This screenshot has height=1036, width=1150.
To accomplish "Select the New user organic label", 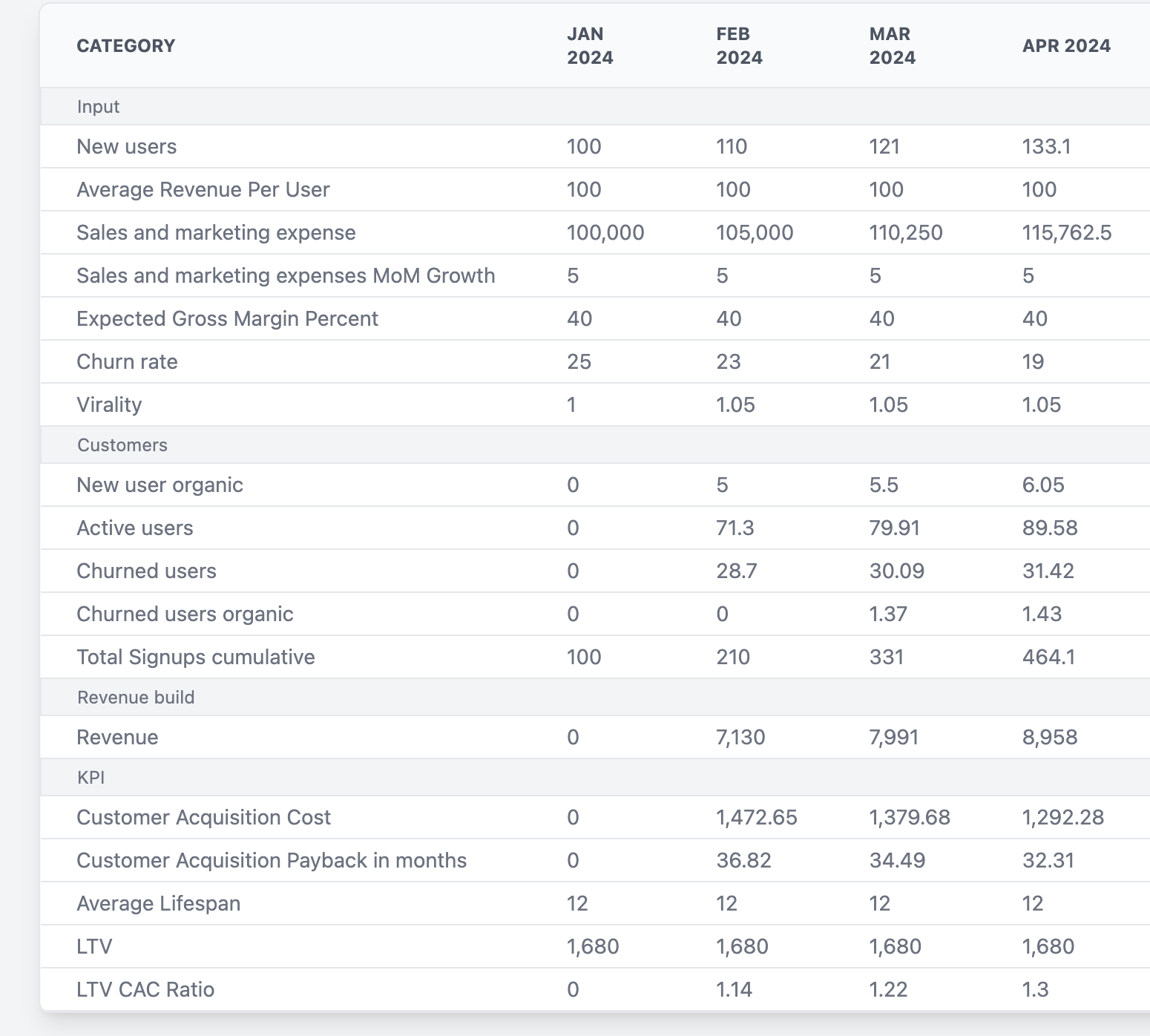I will click(160, 485).
